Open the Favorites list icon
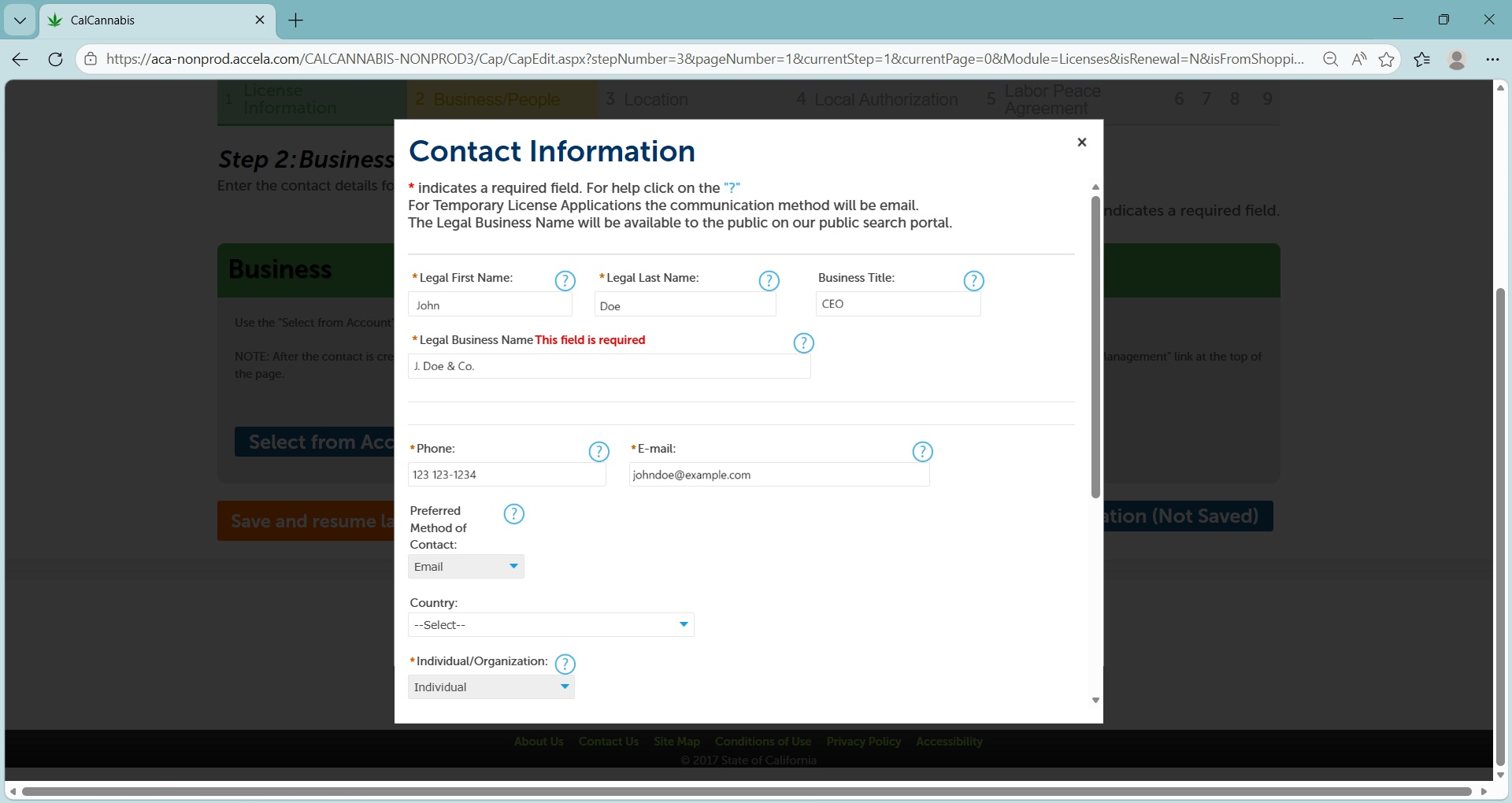 [1422, 59]
